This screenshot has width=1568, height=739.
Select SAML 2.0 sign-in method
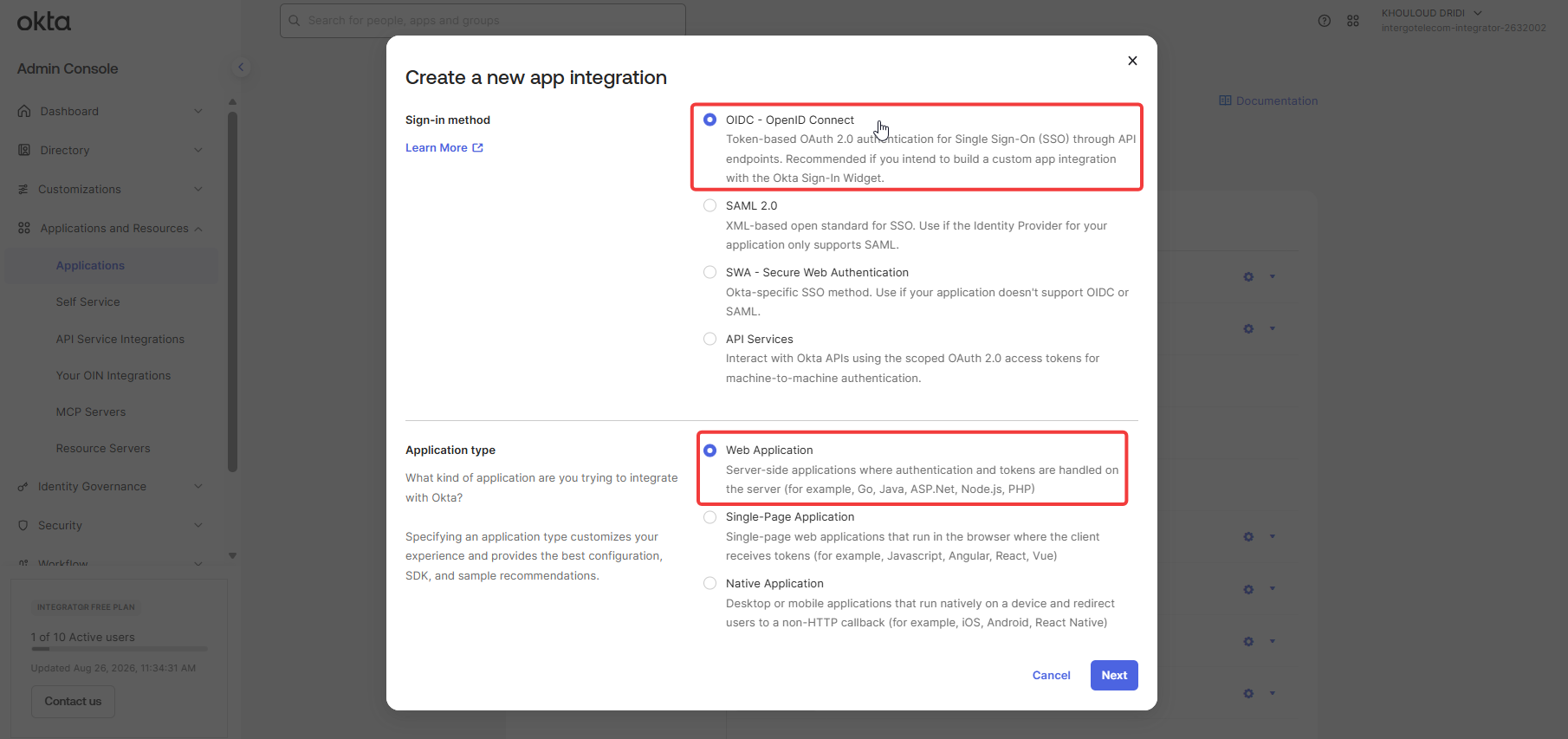(710, 205)
